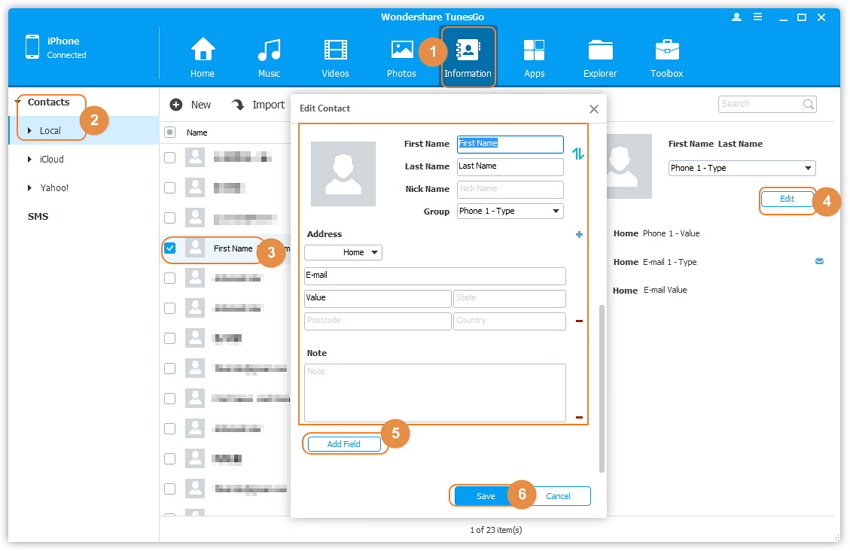Open the Group dropdown in Edit Contact
The width and height of the screenshot is (850, 551).
tap(510, 211)
